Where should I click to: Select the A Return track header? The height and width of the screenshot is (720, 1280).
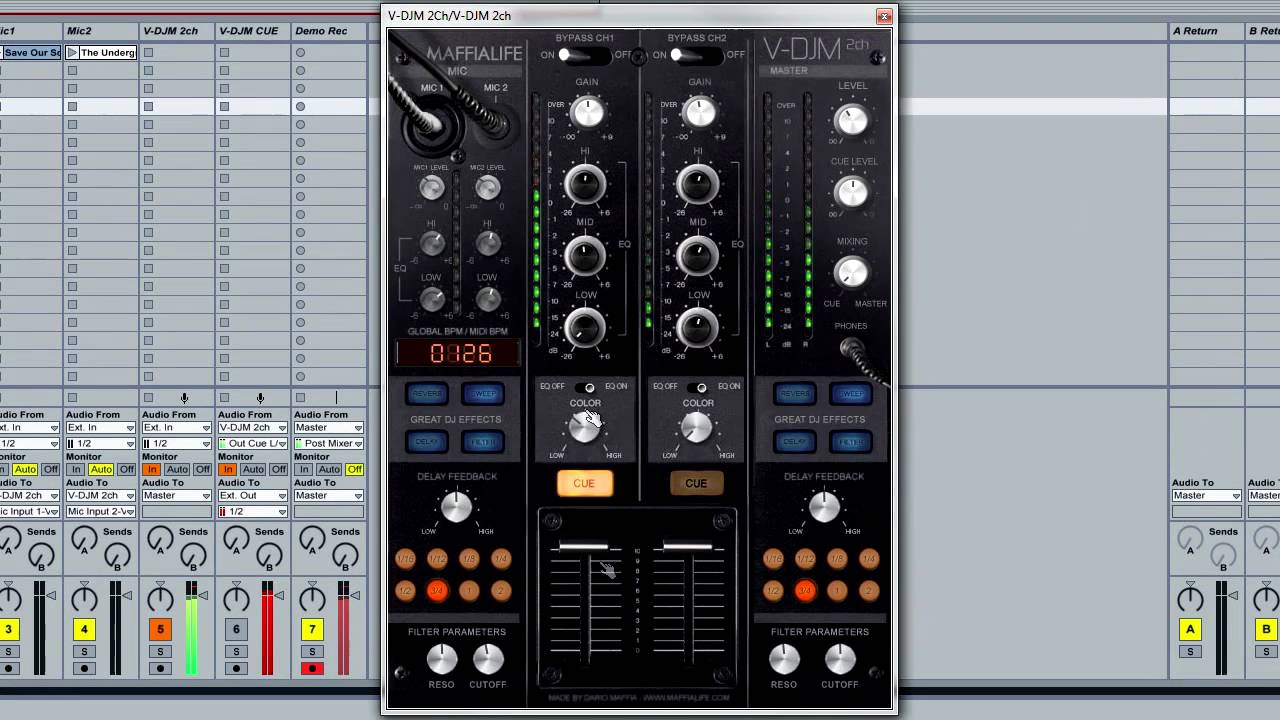coord(1207,31)
